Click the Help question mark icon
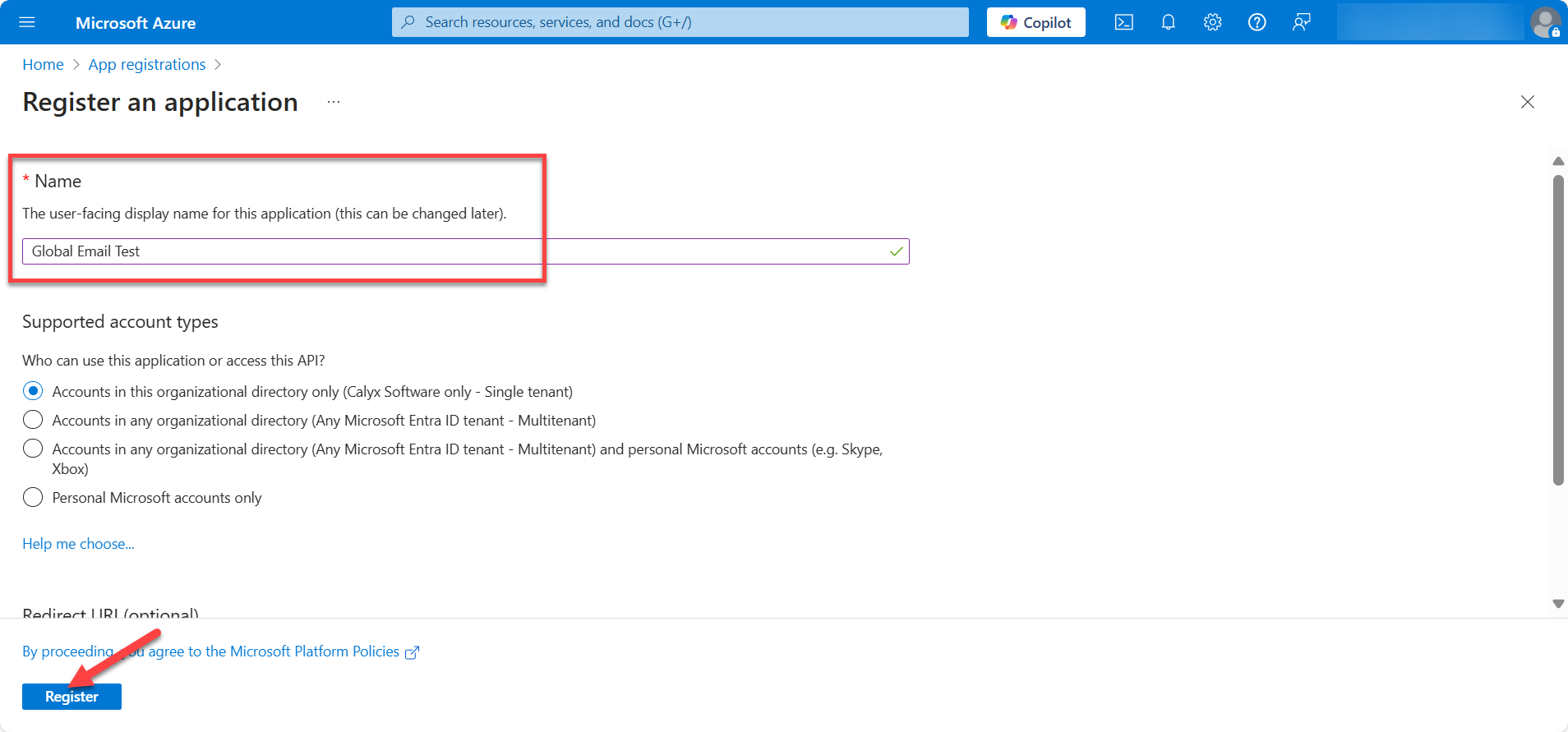The height and width of the screenshot is (732, 1568). (1257, 22)
